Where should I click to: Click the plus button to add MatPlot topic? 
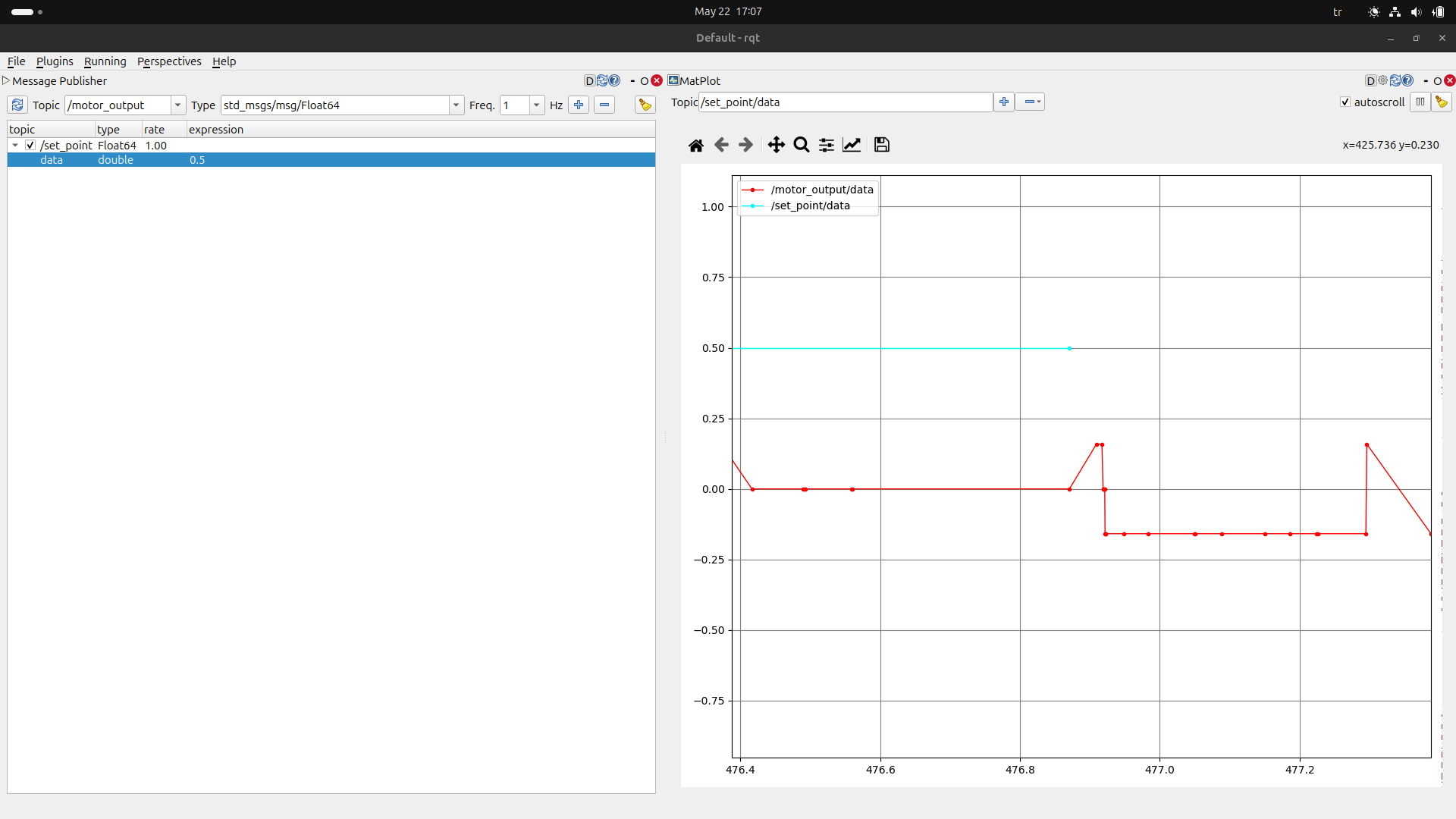click(x=1003, y=102)
